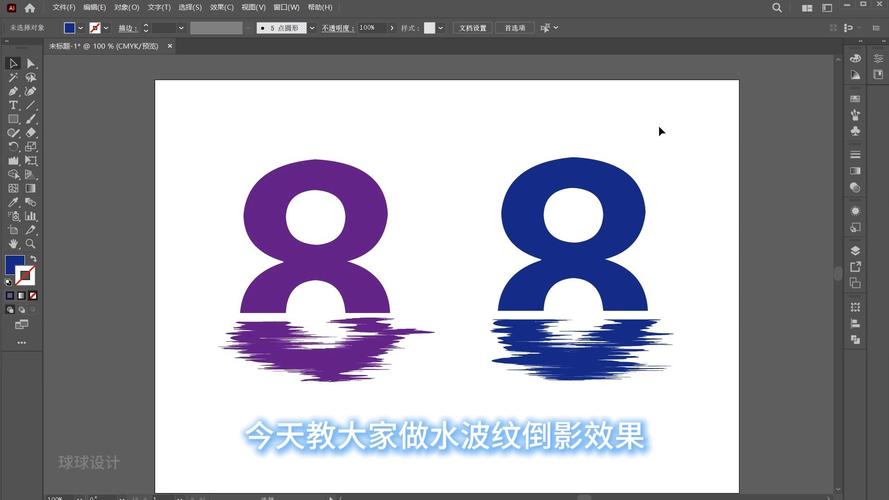This screenshot has width=889, height=500.
Task: Set paint mode to Gradient
Action: coord(22,295)
